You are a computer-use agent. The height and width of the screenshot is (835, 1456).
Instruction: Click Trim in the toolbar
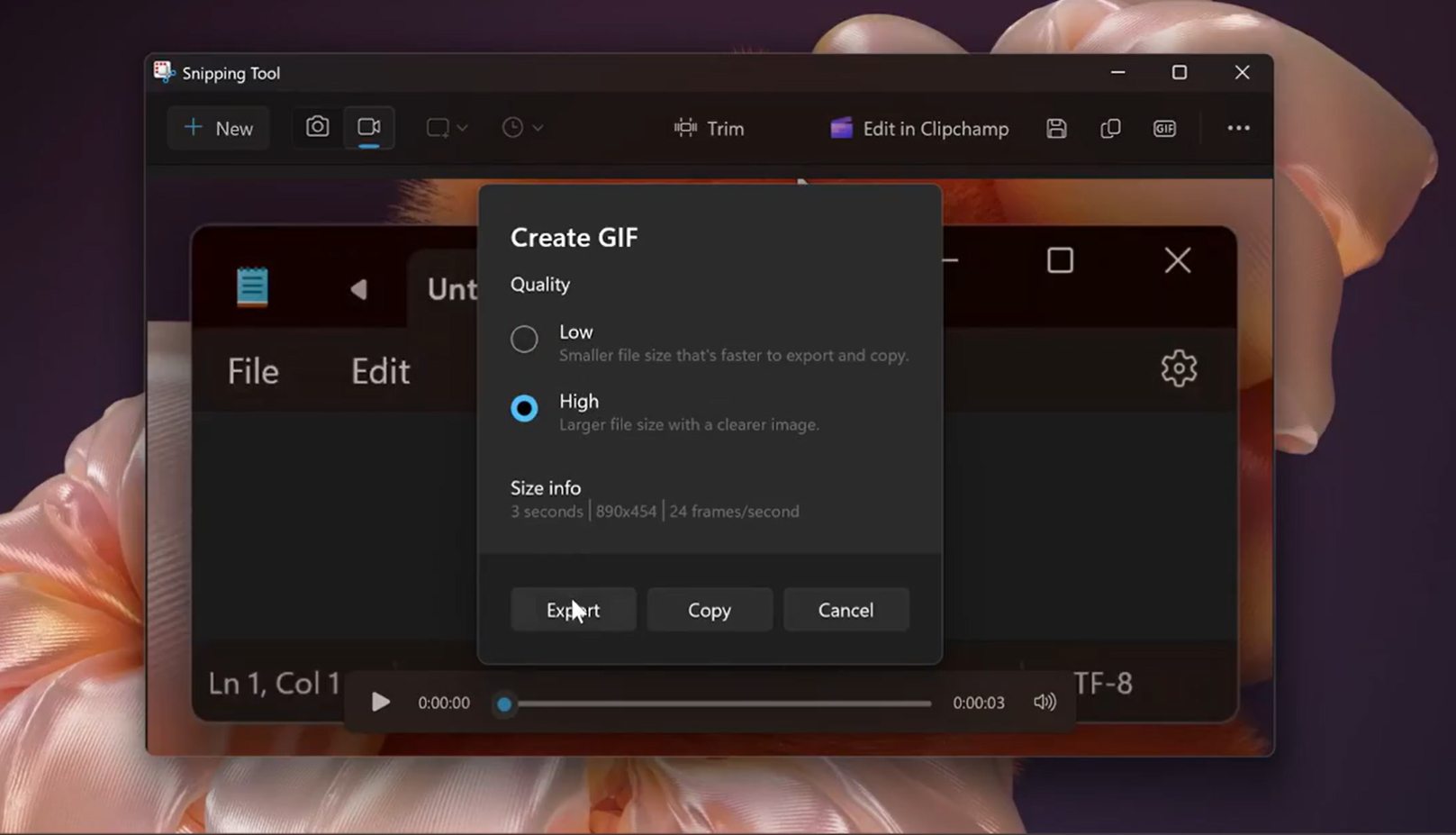(710, 129)
